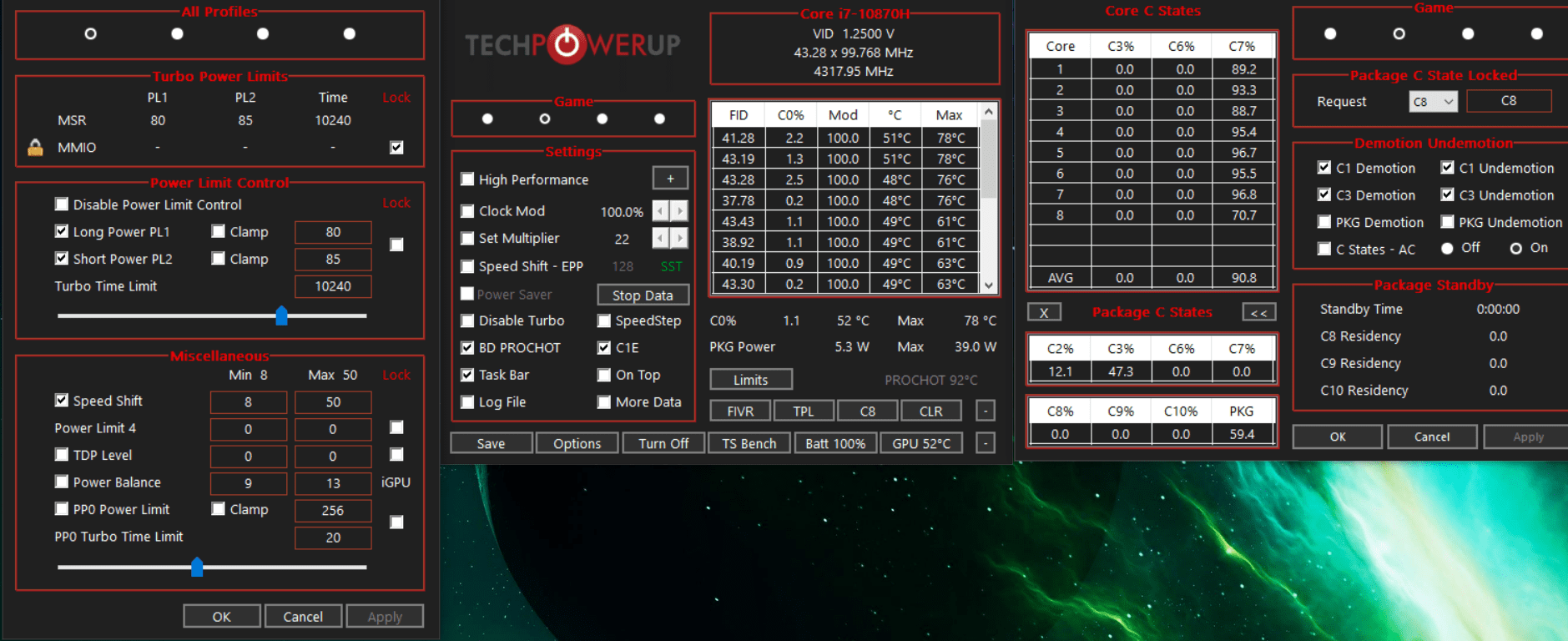Click the << button beside Package C States
1568x641 pixels.
click(1258, 312)
